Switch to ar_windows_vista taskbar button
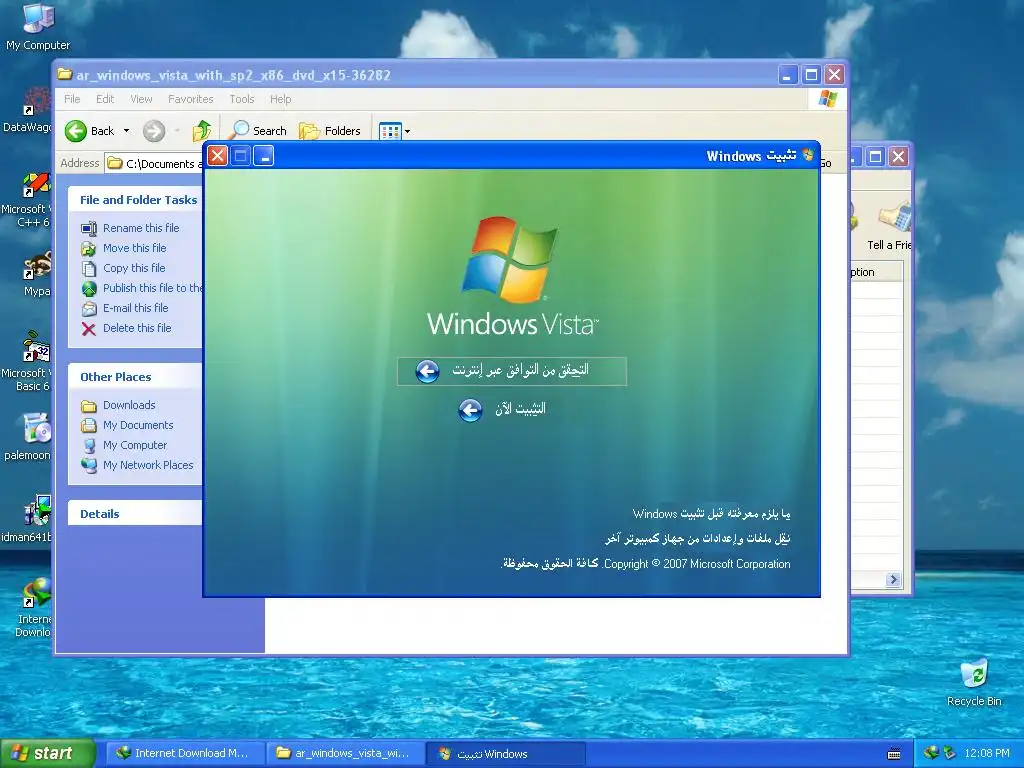 [x=345, y=754]
